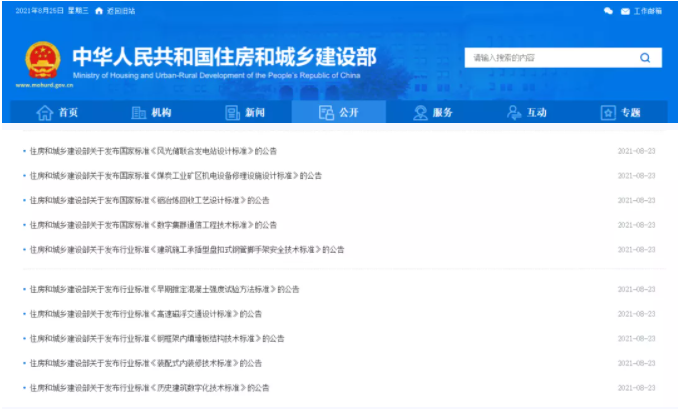Image resolution: width=678 pixels, height=409 pixels.
Task: Click the 服务 person icon in navigation
Action: click(x=420, y=113)
